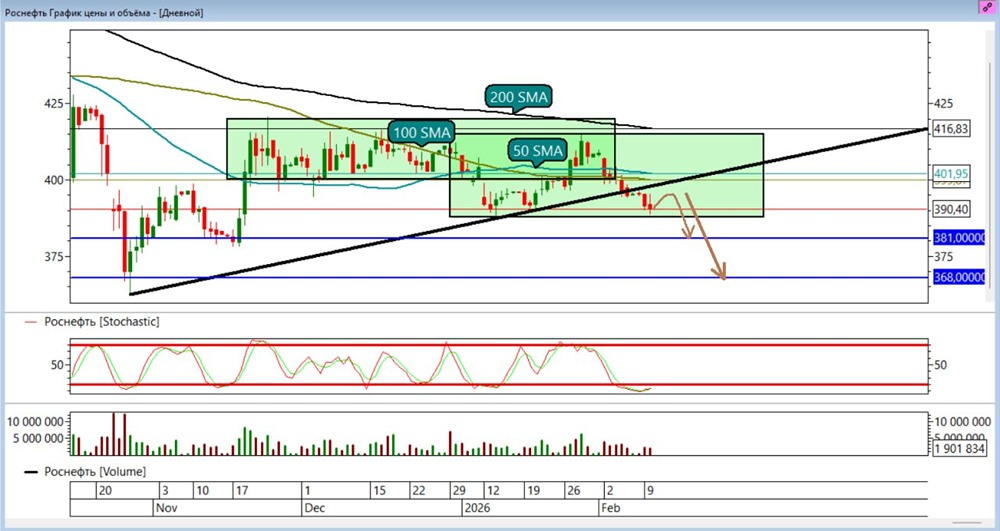
Task: Click the 425 tick on the left price axis
Action: (x=56, y=103)
